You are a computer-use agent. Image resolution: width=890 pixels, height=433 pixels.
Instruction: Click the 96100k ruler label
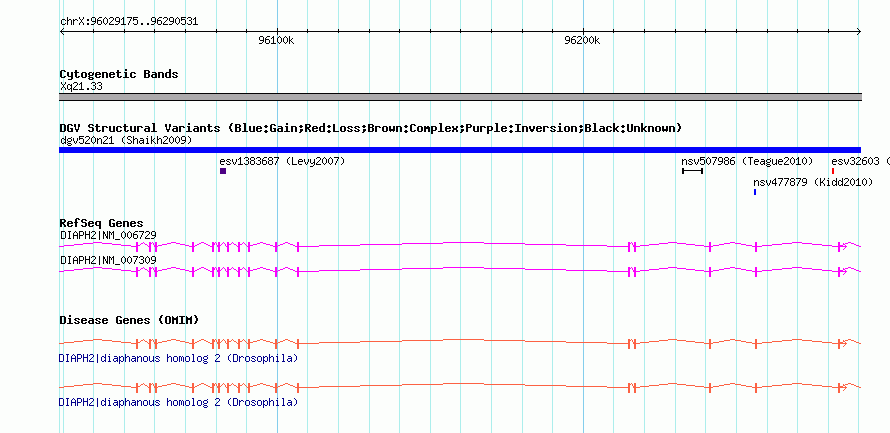coord(276,40)
